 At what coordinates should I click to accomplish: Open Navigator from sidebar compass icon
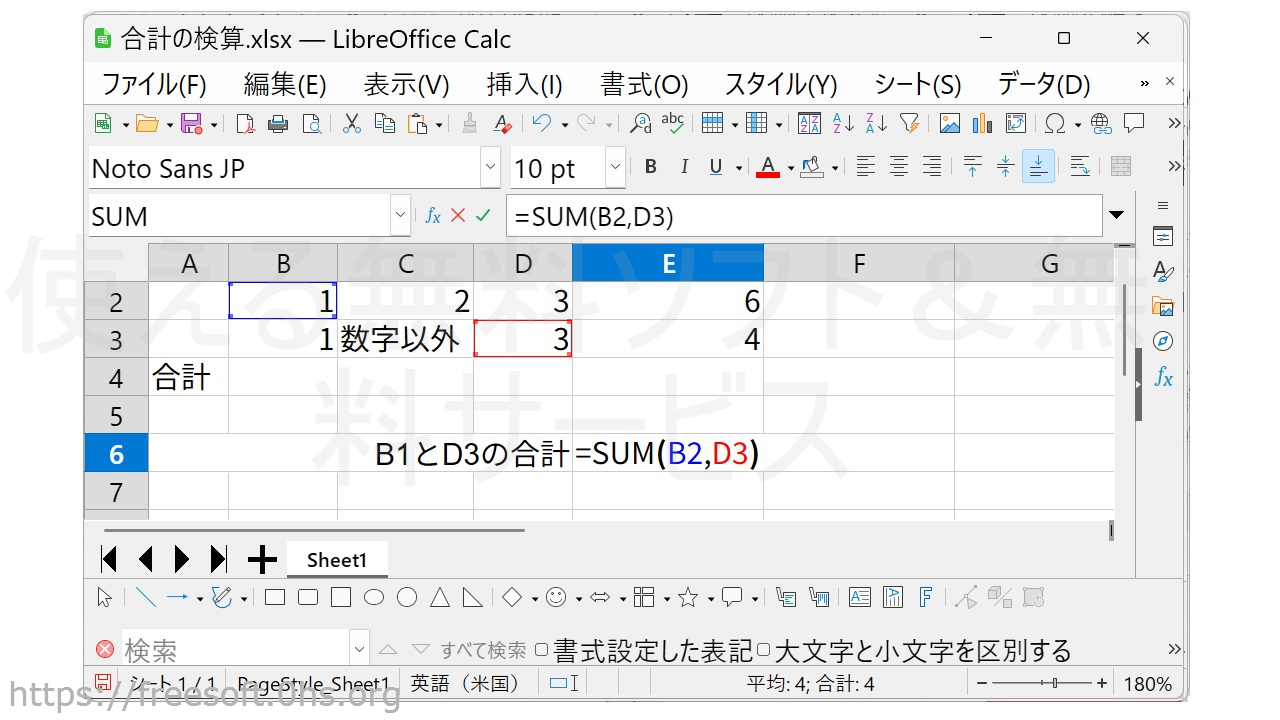1162,341
